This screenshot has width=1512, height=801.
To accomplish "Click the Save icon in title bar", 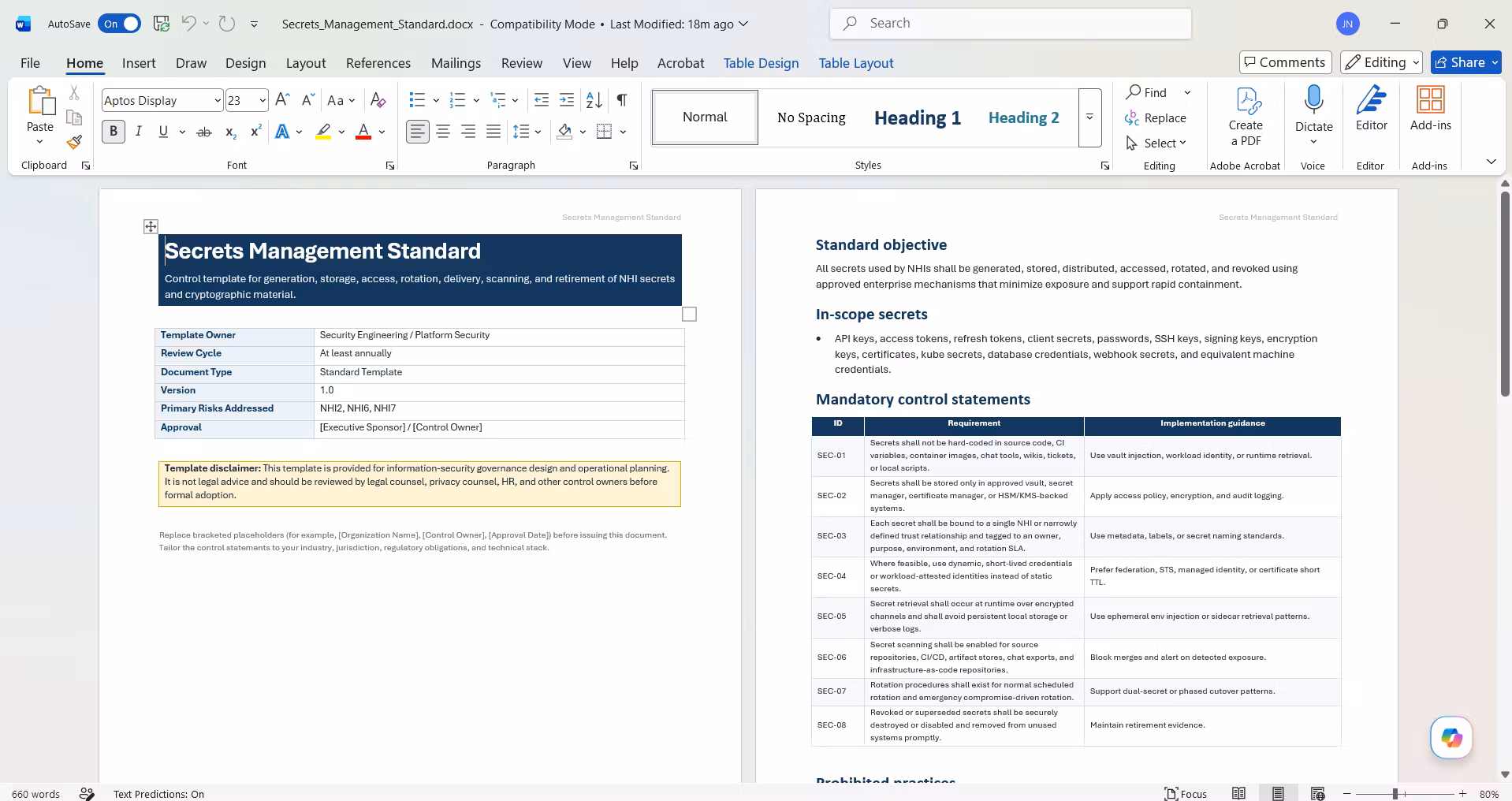I will pos(162,24).
